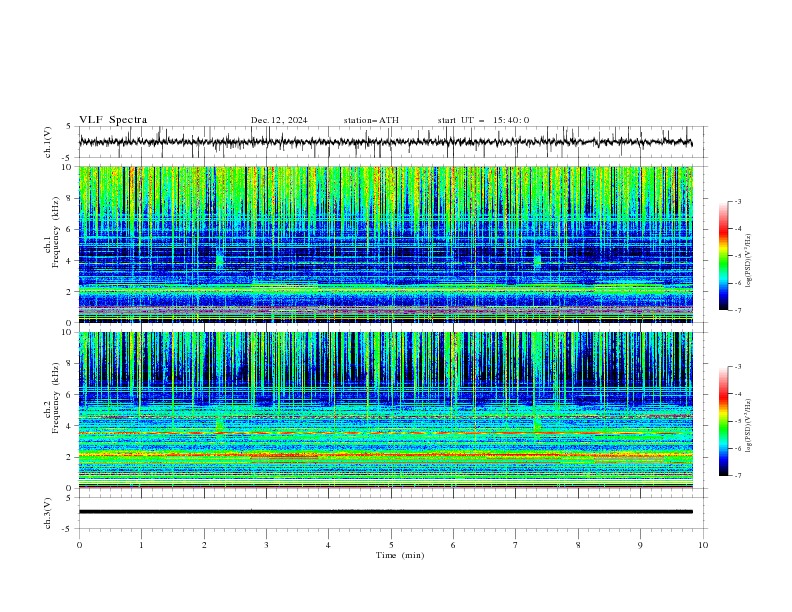Screen dimensions: 792x612
Task: Click the "-5" tick on ch.2 color bar
Action: [x=737, y=421]
